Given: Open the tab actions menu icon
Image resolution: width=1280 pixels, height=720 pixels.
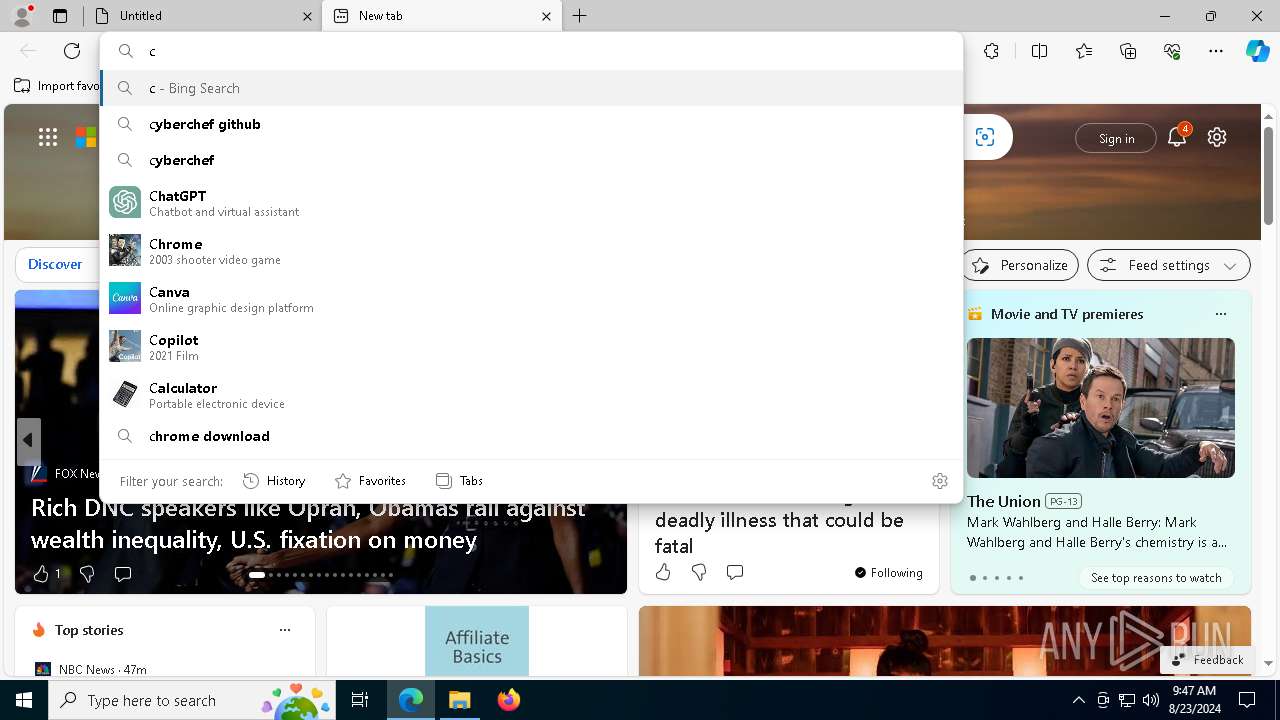Looking at the screenshot, I should pyautogui.click(x=60, y=16).
